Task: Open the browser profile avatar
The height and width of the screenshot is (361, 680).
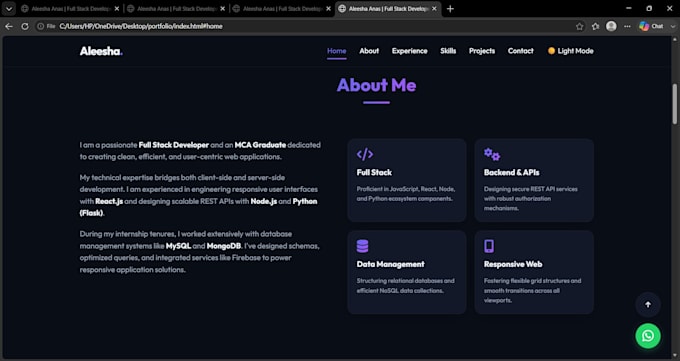Action: pos(611,26)
